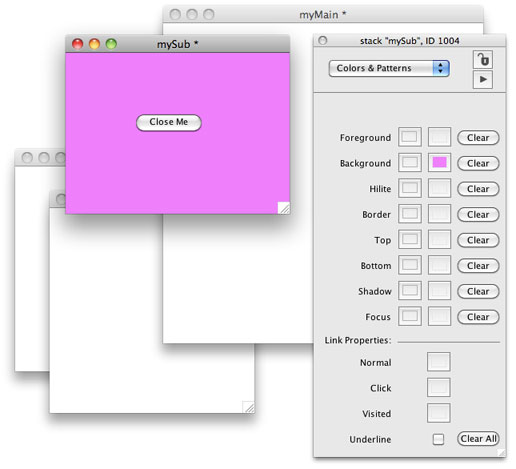Open Focus pattern chooser icon
The height and width of the screenshot is (469, 516).
410,316
